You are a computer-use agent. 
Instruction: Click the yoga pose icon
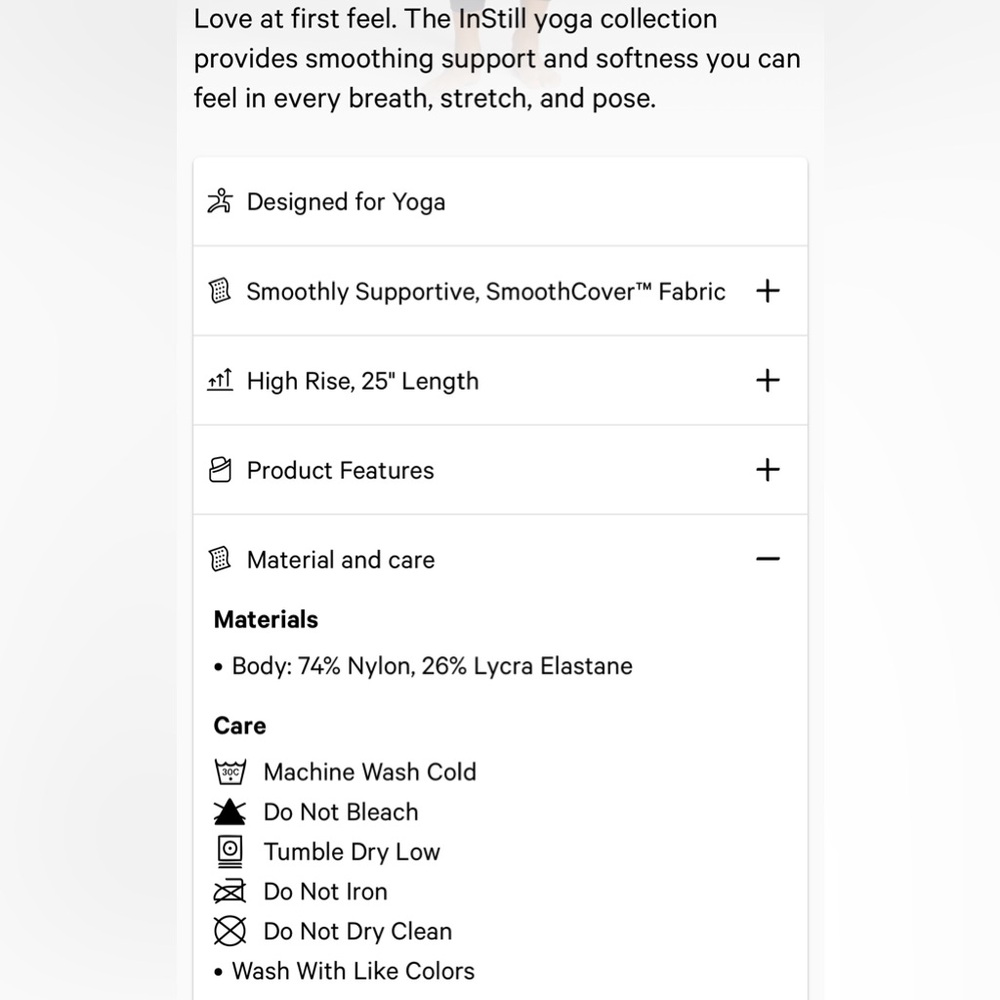click(220, 201)
